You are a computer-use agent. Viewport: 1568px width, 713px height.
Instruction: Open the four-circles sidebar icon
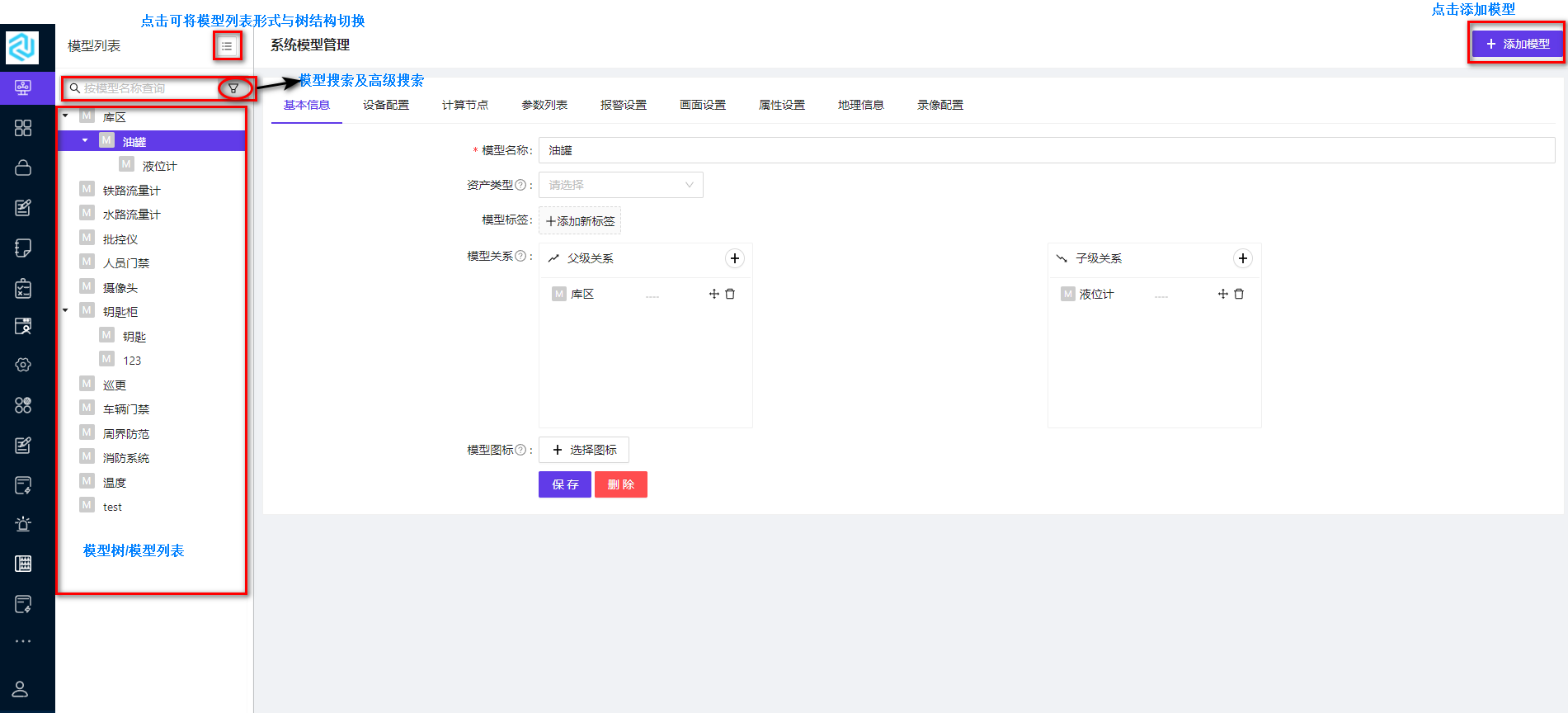(x=23, y=405)
